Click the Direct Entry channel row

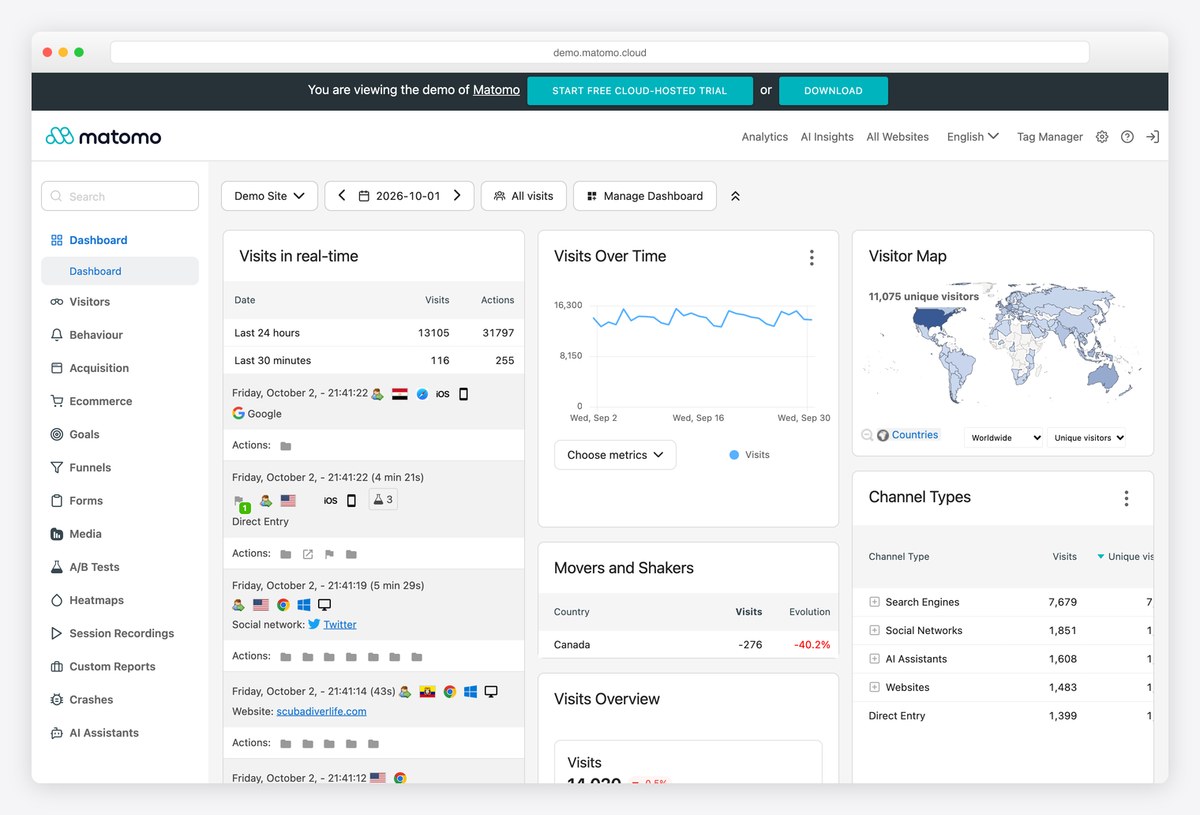click(1003, 716)
